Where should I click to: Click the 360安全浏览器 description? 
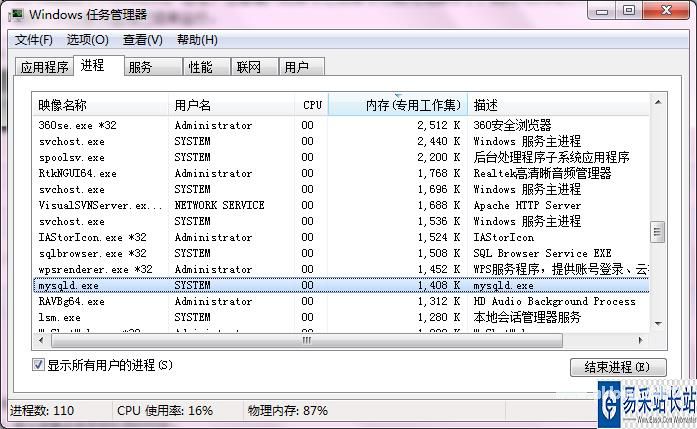[512, 125]
